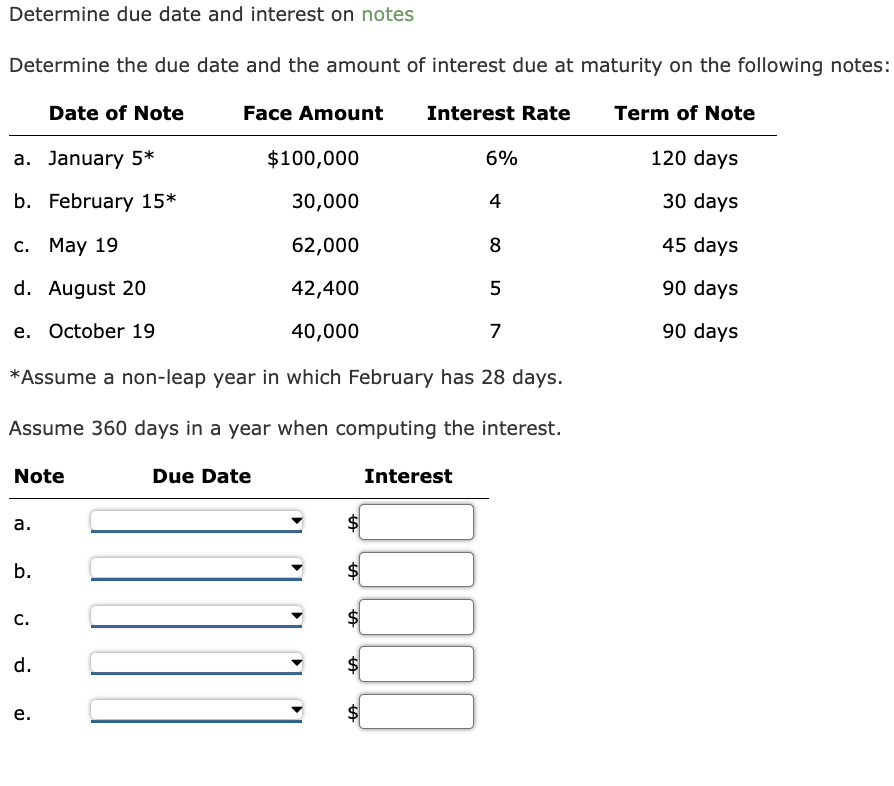This screenshot has width=894, height=786.
Task: Click inside note d's interest box
Action: click(417, 663)
